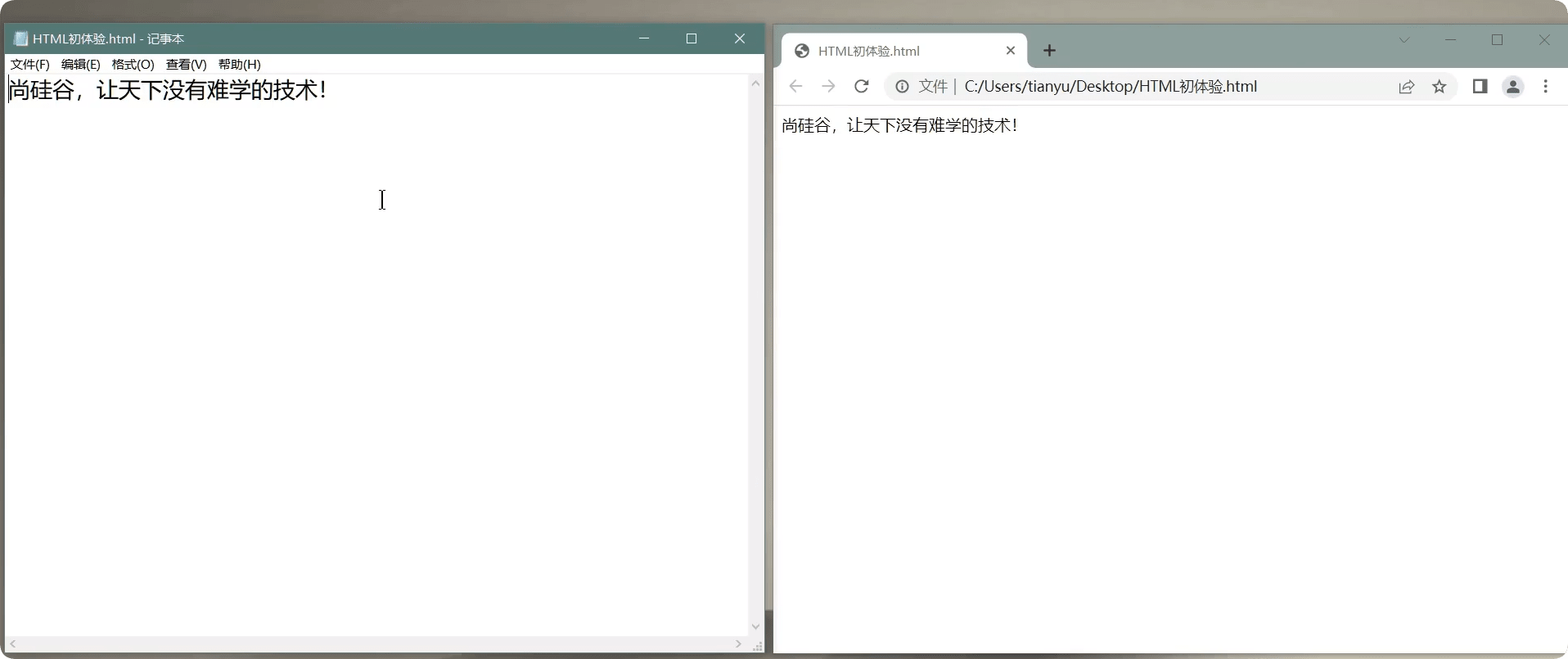Click the browser forward arrow

(x=828, y=87)
